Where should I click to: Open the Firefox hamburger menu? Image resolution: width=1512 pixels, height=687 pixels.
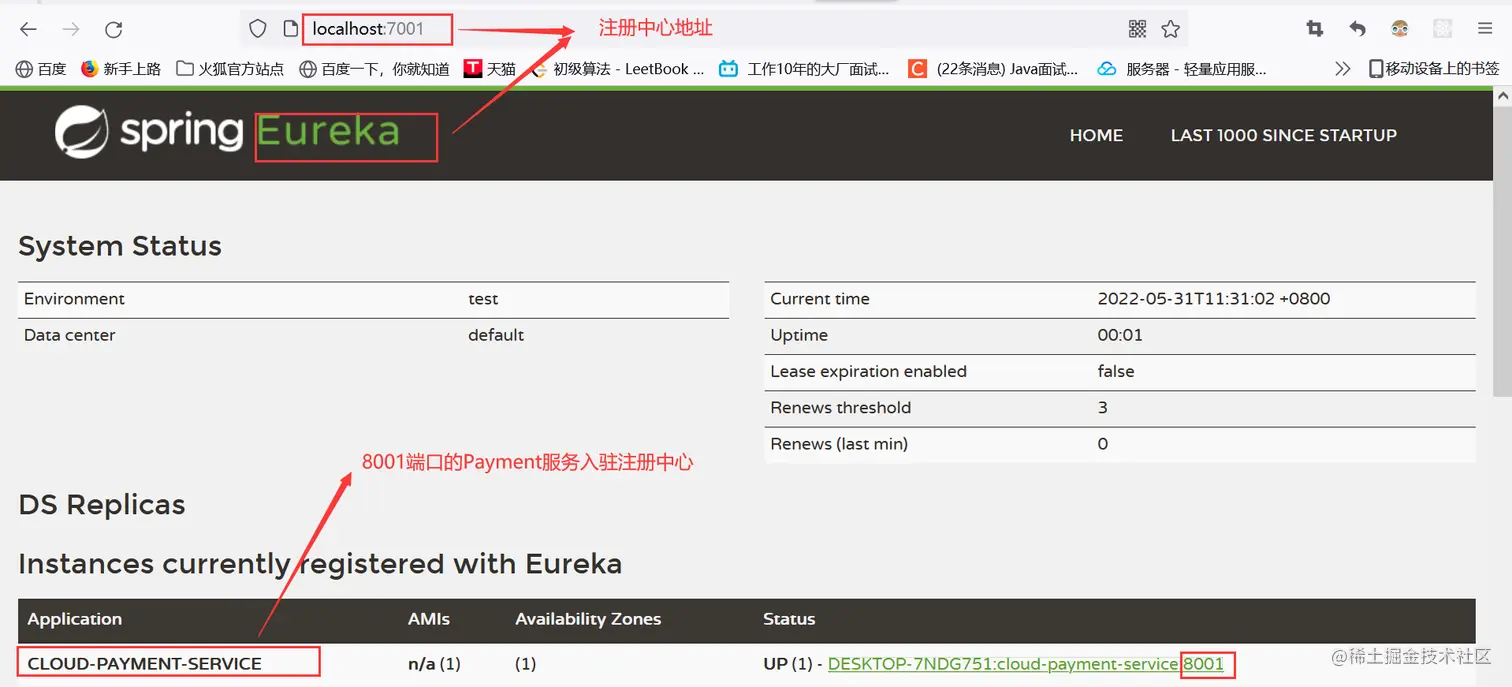coord(1485,29)
